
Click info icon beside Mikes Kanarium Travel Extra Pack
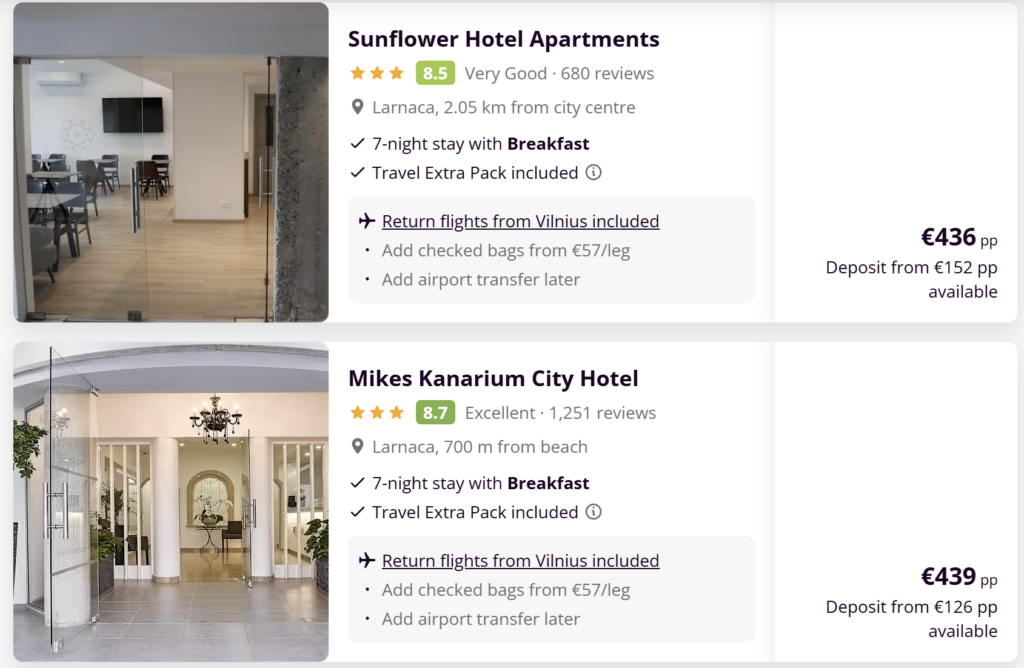[593, 512]
